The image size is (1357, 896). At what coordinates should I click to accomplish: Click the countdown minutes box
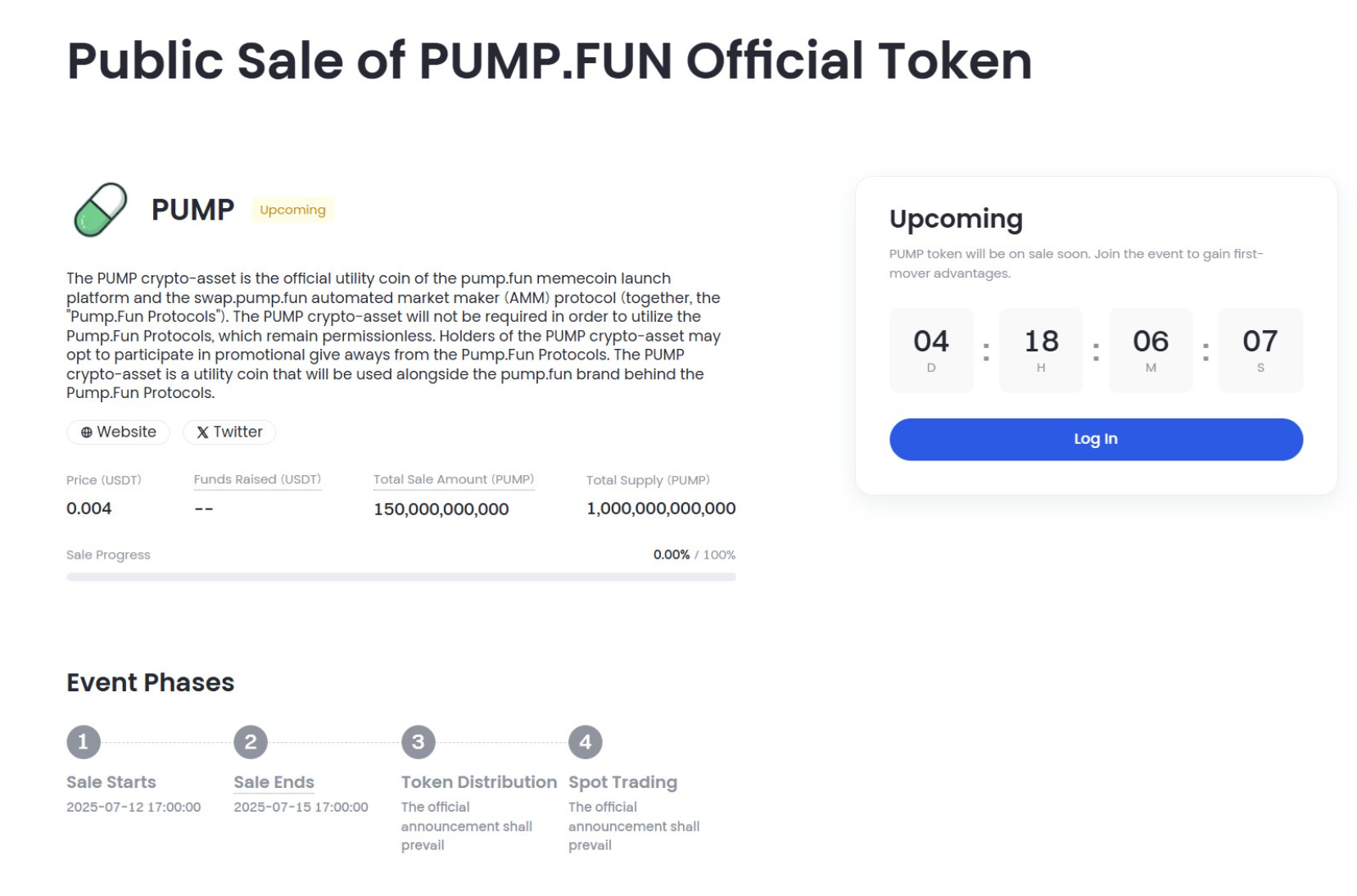1151,350
